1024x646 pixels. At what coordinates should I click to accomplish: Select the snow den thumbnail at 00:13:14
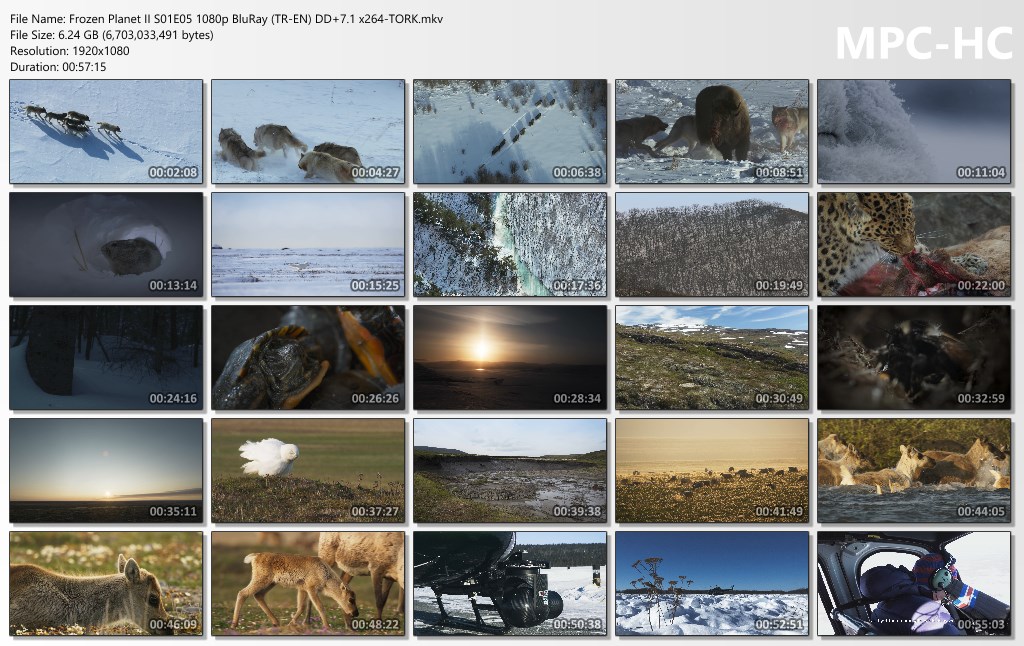106,244
